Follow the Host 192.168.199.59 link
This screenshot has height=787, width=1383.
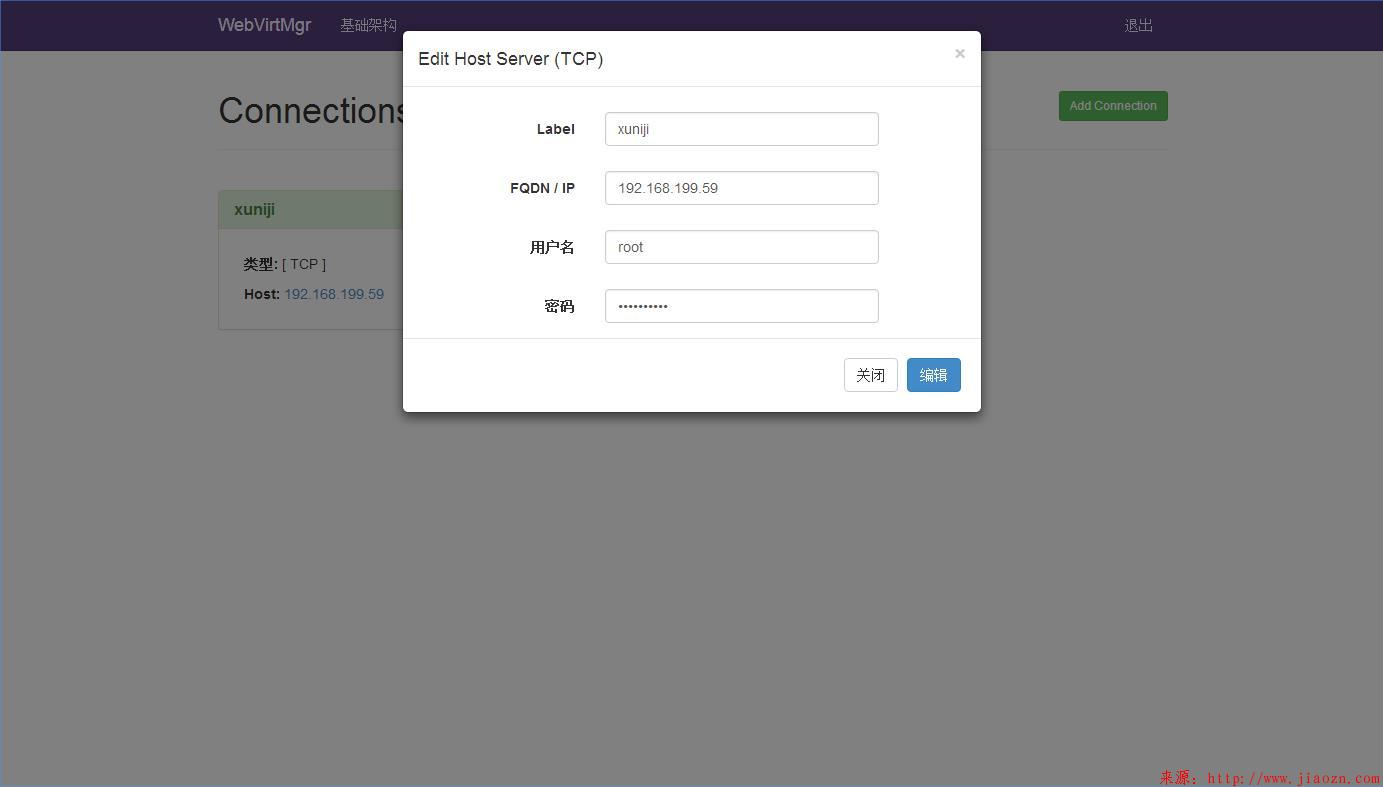click(334, 294)
